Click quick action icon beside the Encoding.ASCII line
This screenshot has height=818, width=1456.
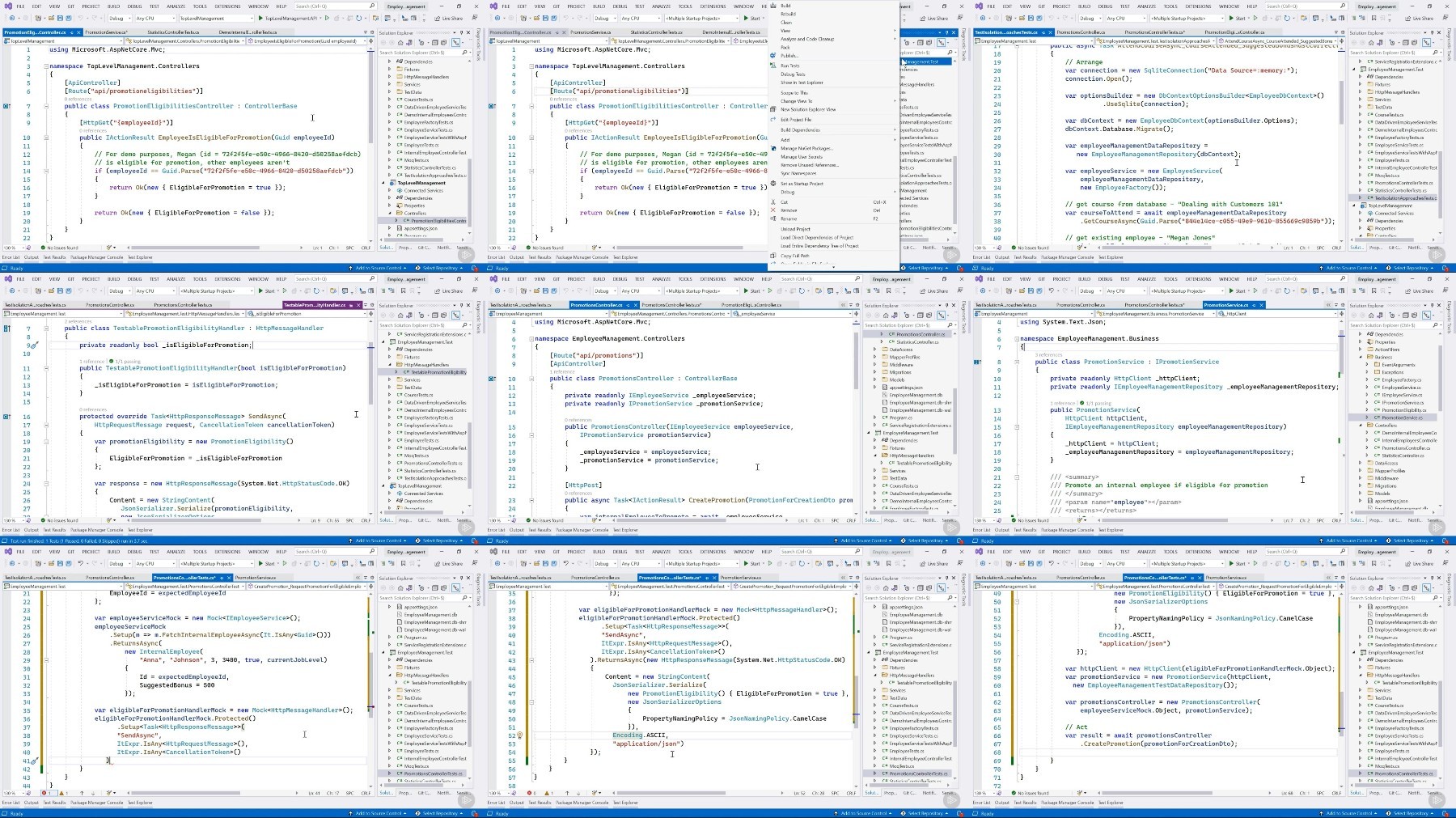click(519, 735)
